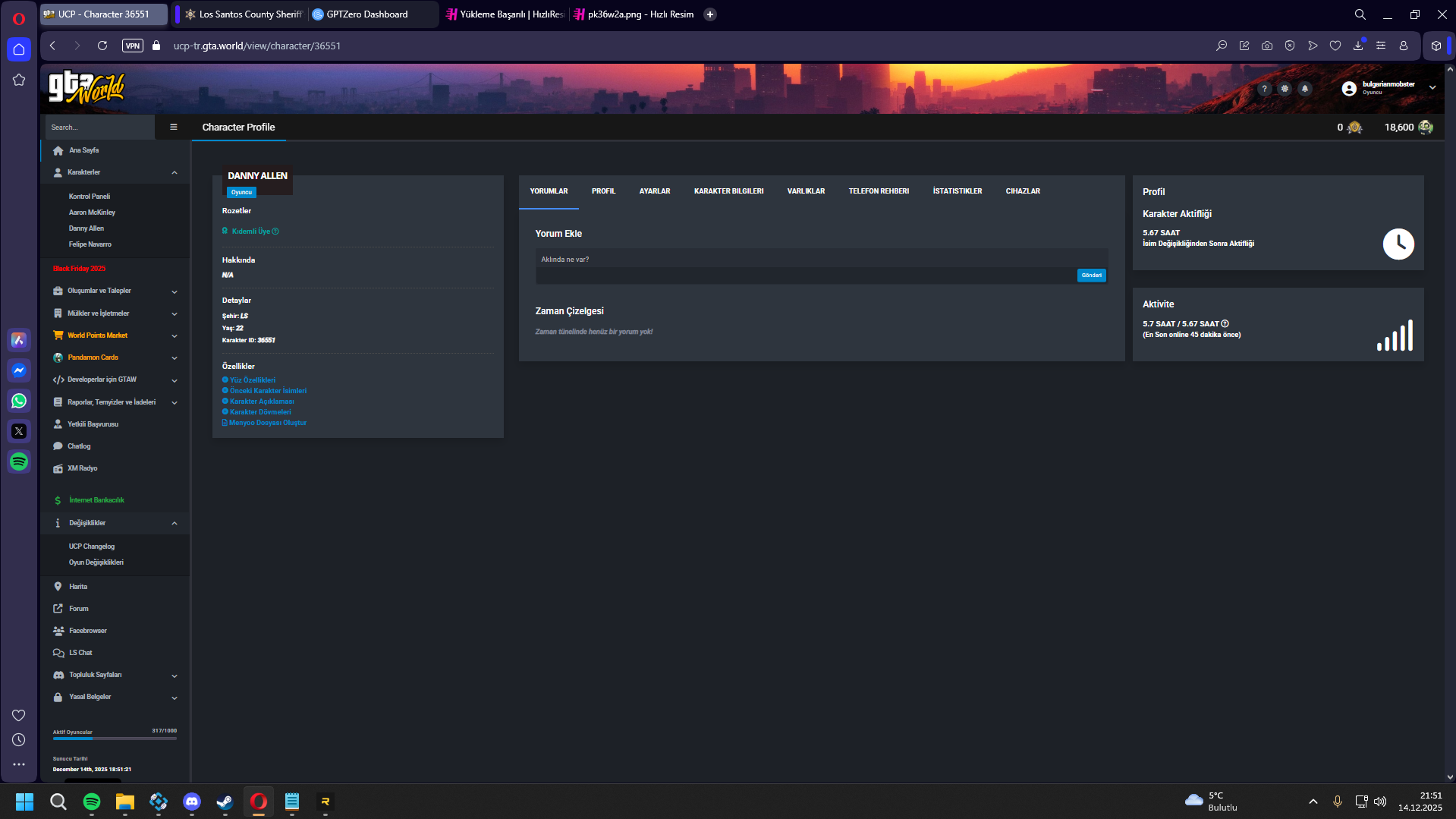The height and width of the screenshot is (819, 1456).
Task: Open the Yüz Özellikleri link
Action: click(x=253, y=380)
